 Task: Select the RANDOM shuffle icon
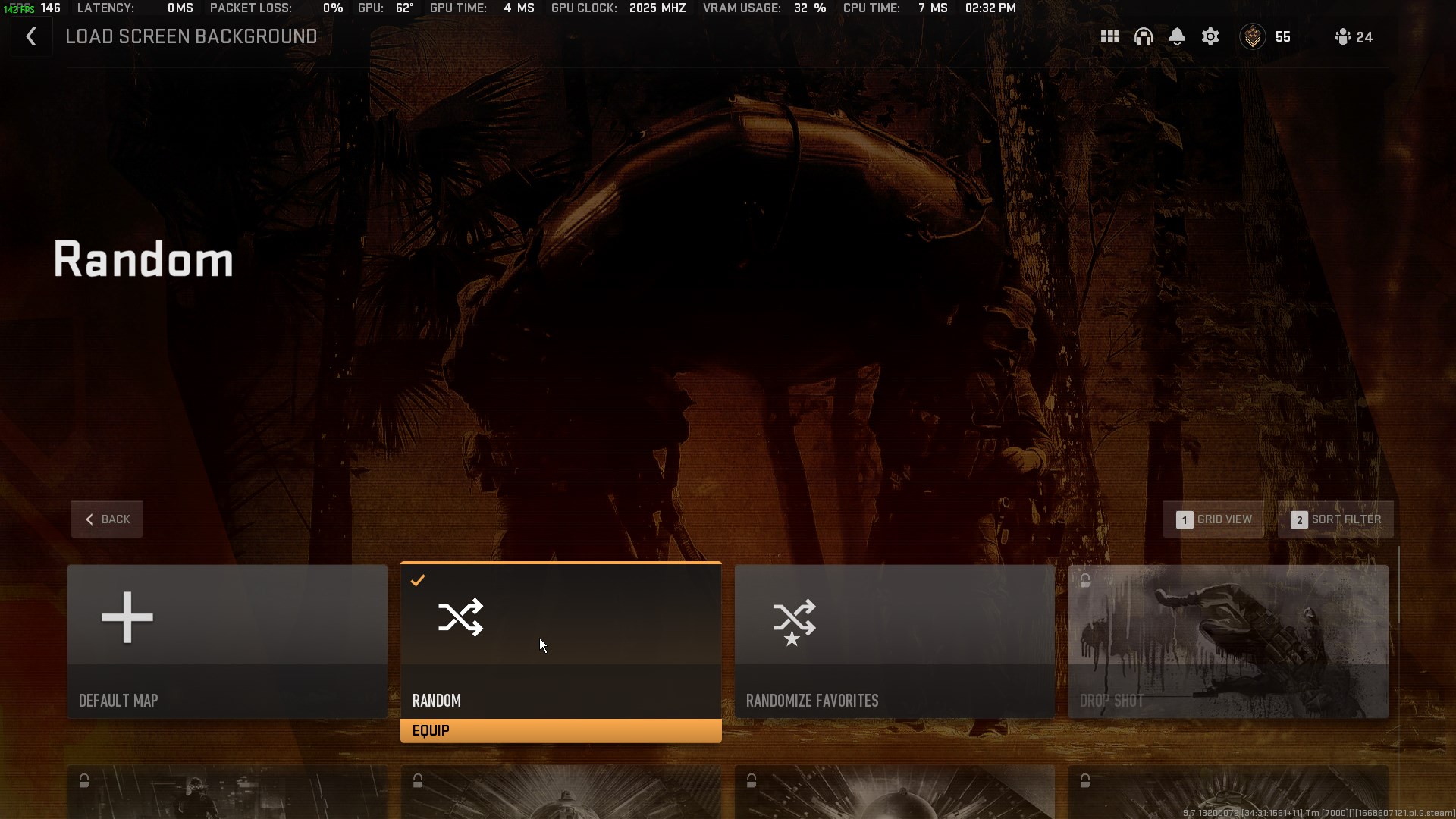point(460,617)
